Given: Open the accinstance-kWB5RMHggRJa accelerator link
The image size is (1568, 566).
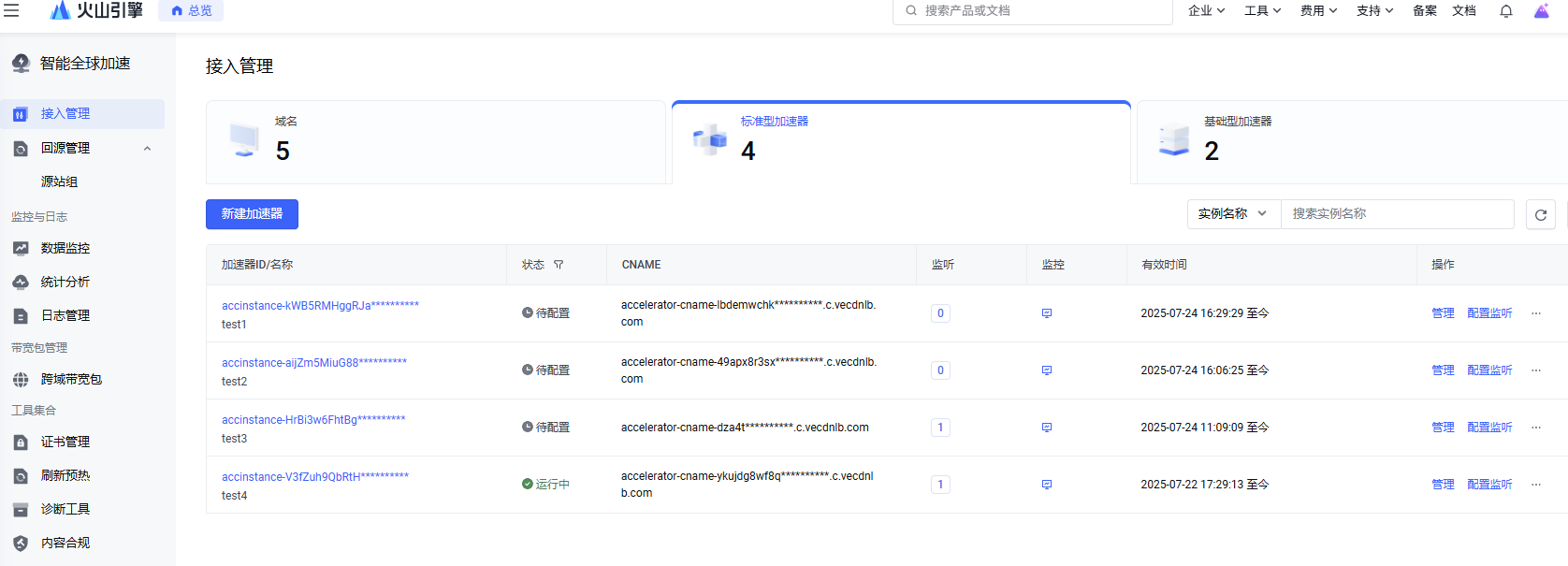Looking at the screenshot, I should (x=320, y=306).
